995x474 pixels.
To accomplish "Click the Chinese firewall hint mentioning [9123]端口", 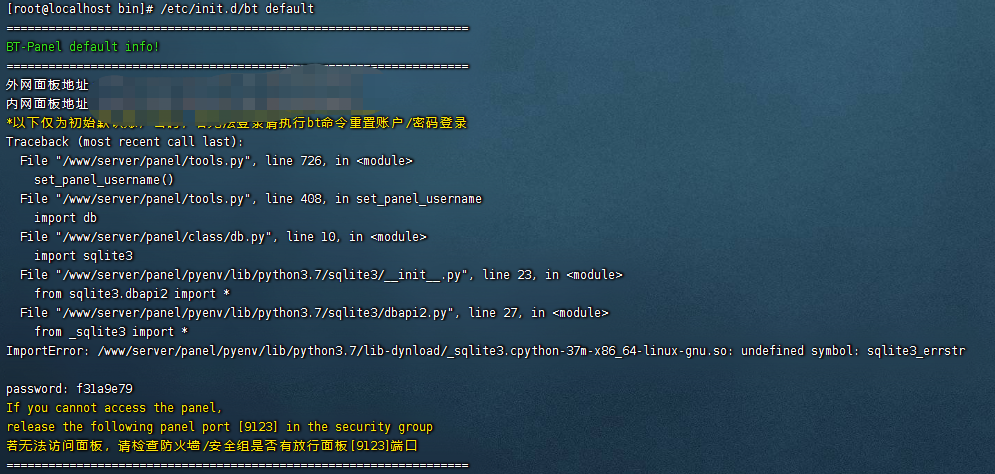I will coord(212,446).
